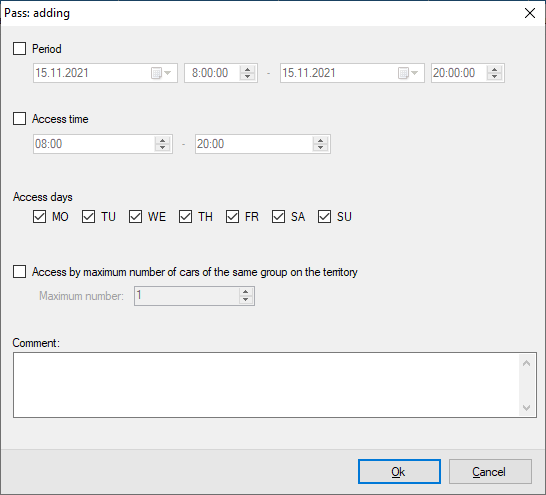Increase the period start time 8:00:00
The height and width of the screenshot is (495, 546).
coord(248,70)
